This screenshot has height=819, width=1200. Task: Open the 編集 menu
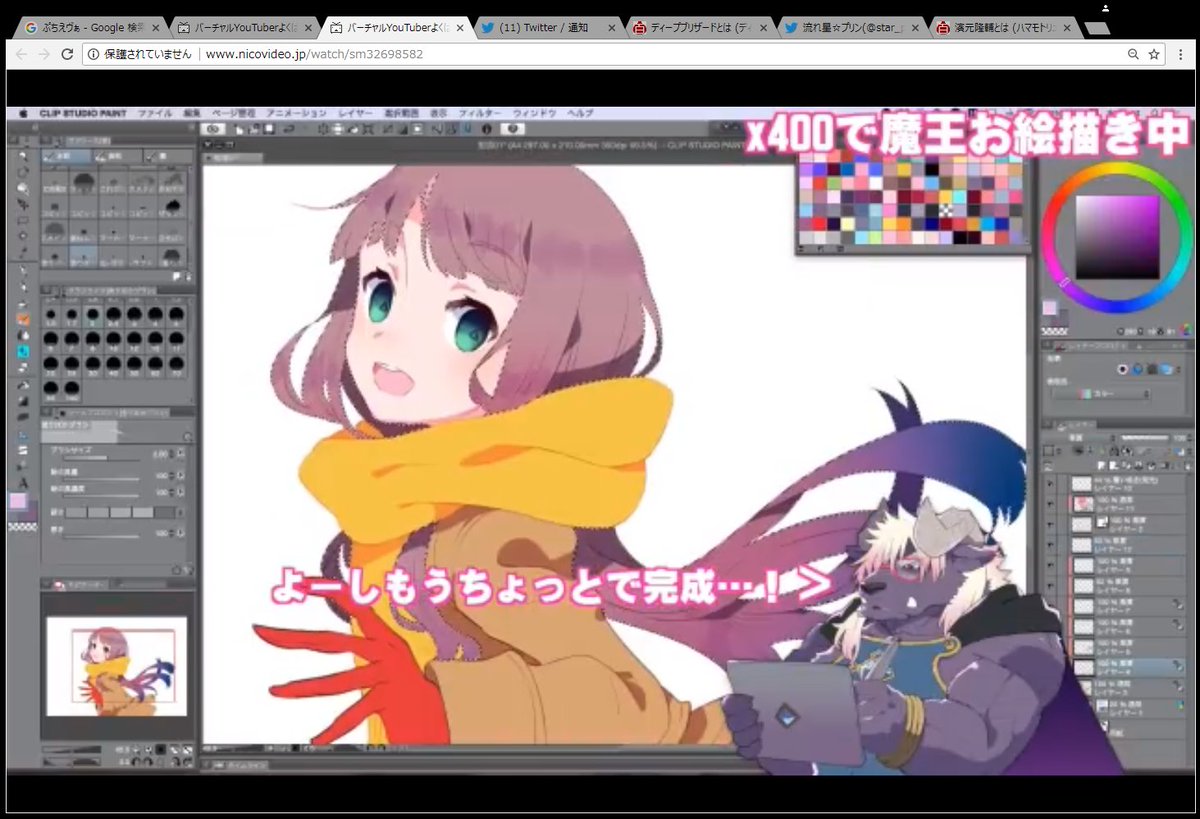192,114
